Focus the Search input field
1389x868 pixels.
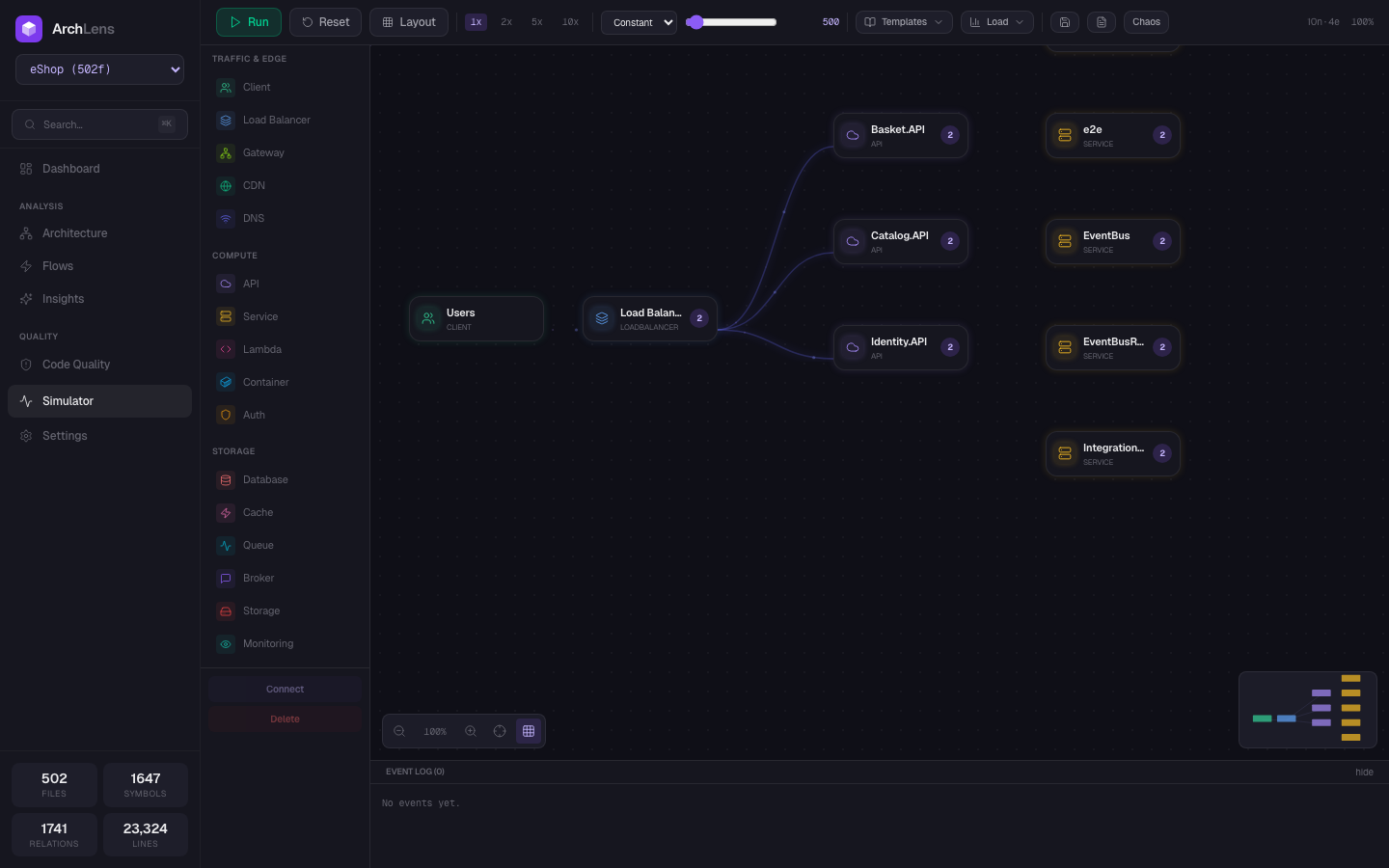pyautogui.click(x=100, y=124)
